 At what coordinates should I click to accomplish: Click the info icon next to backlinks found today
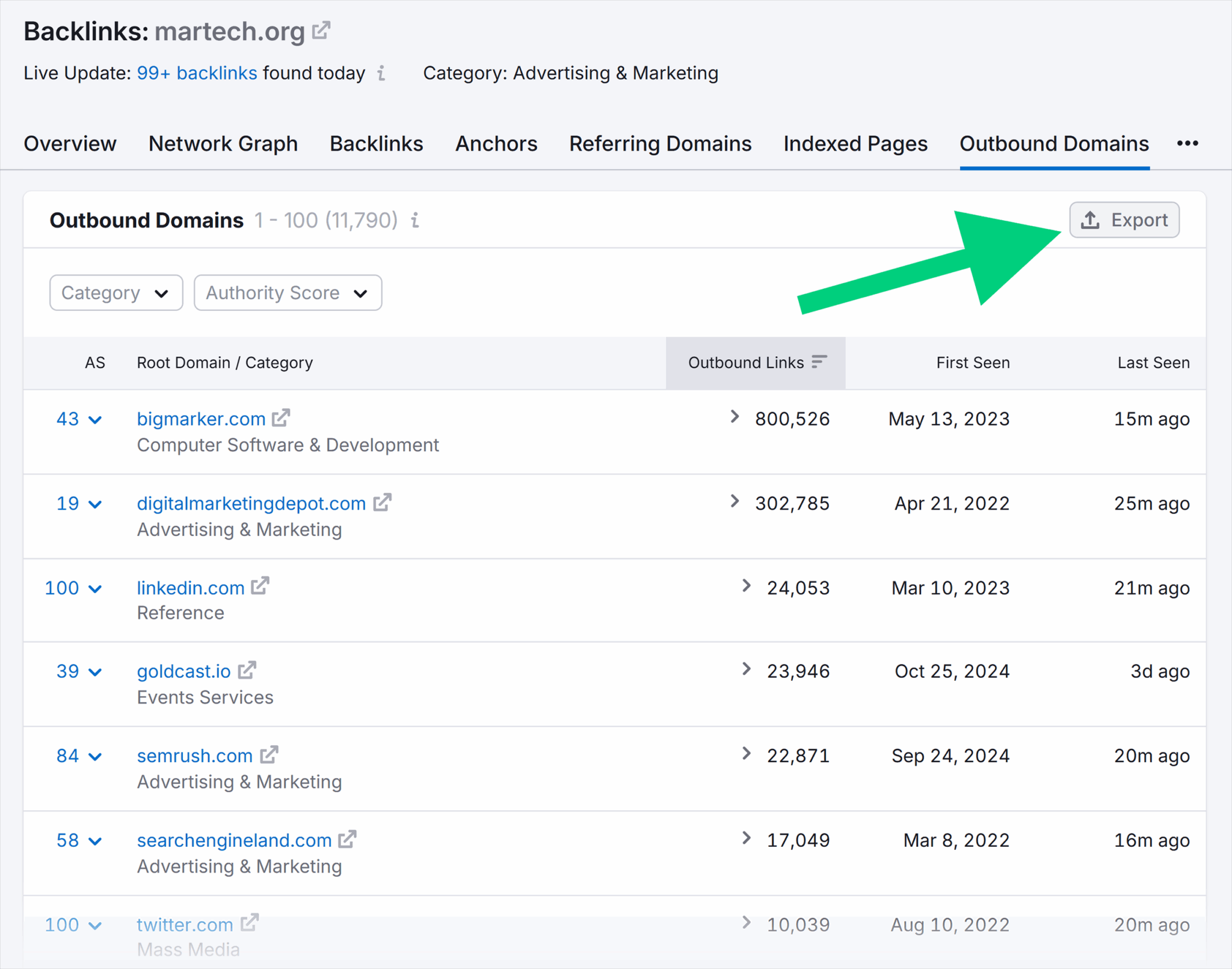381,73
